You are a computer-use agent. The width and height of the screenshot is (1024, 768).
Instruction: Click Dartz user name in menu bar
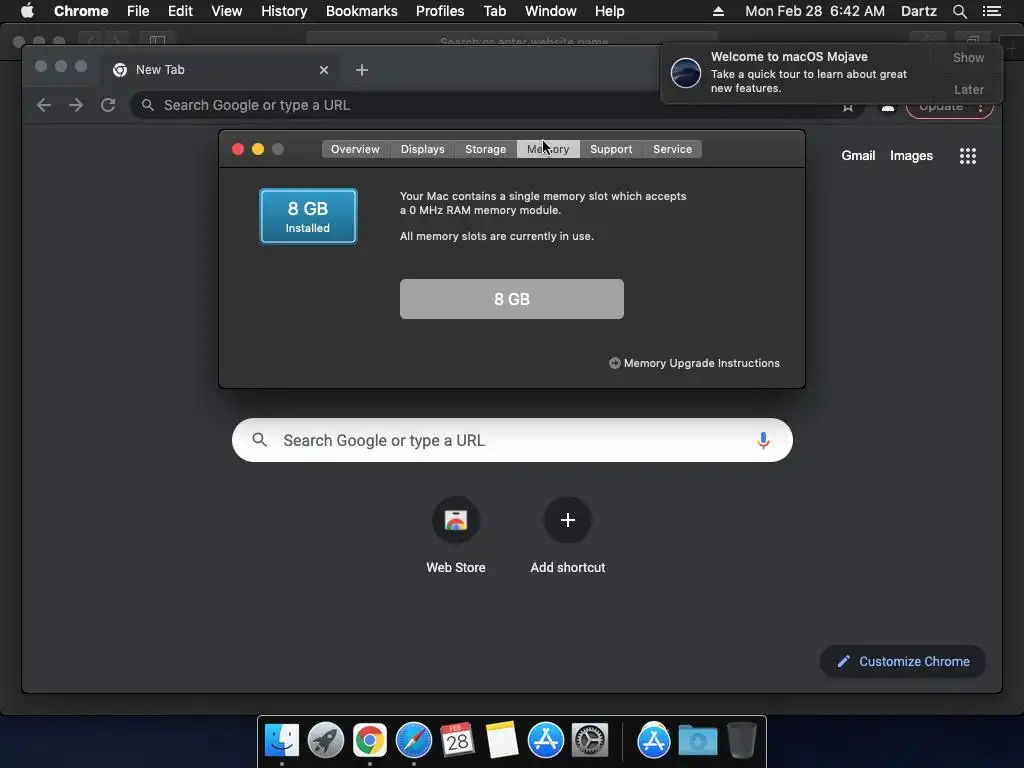click(x=918, y=11)
